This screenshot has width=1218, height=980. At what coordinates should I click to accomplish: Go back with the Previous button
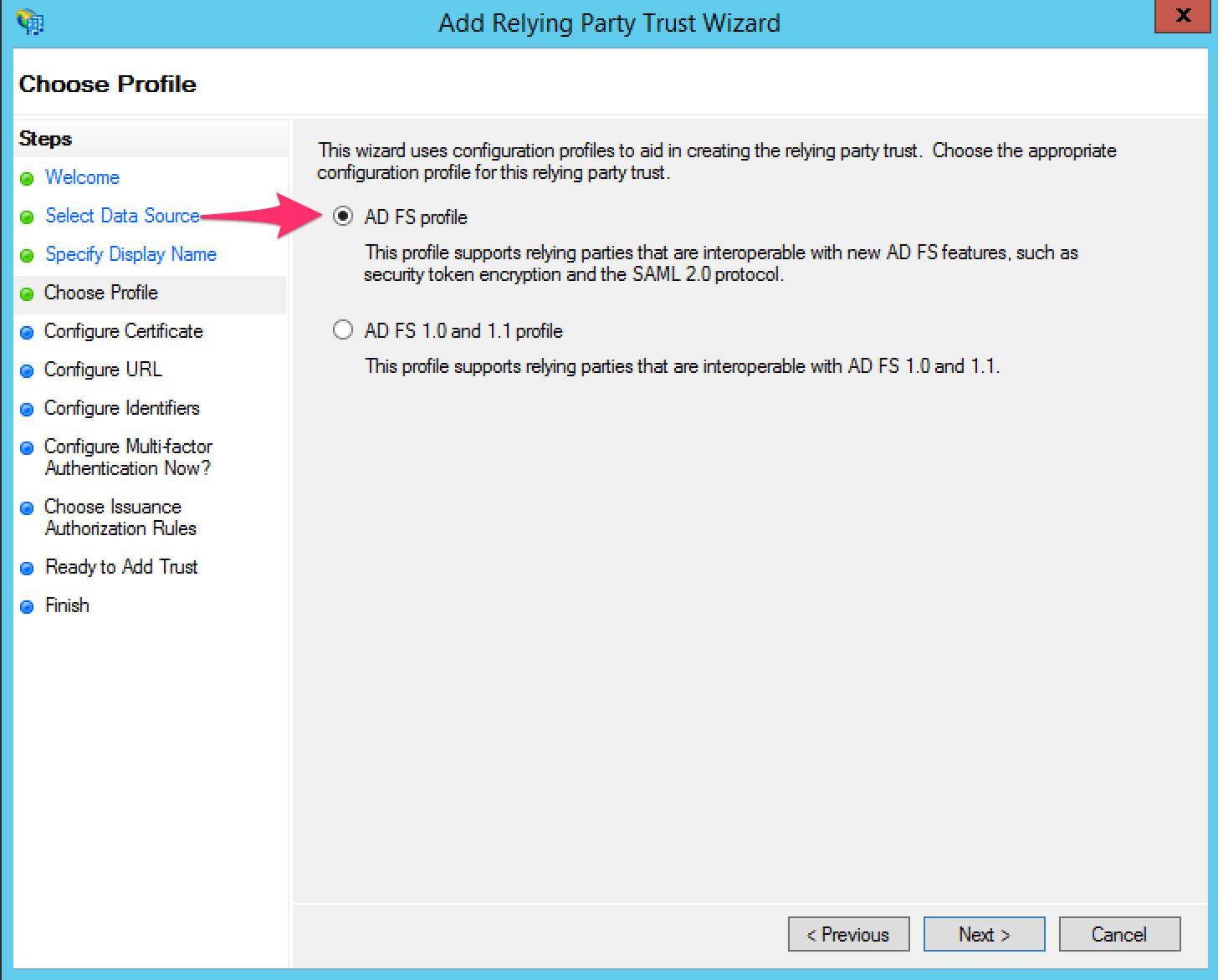tap(848, 934)
